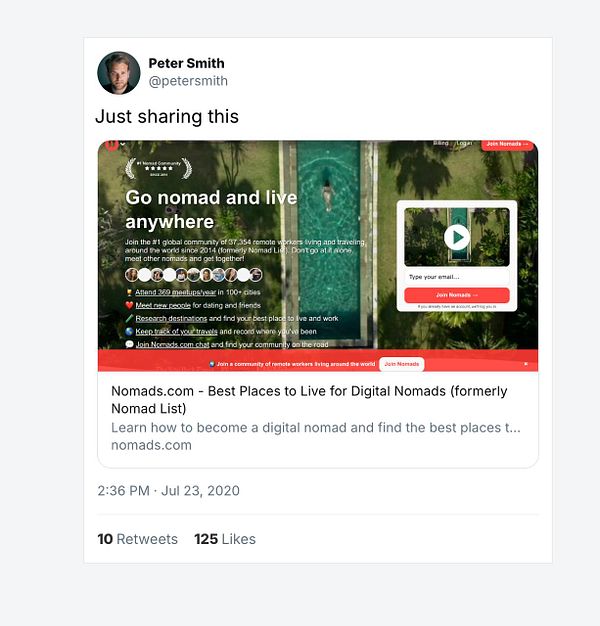
Task: Close the red banner with the X icon
Action: click(x=526, y=364)
